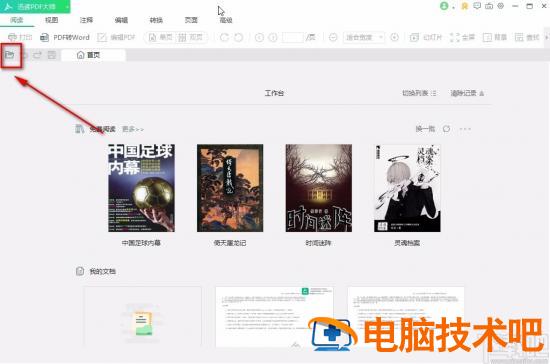Click the print (打印) toolbar icon
This screenshot has height=364, width=550.
pos(20,37)
